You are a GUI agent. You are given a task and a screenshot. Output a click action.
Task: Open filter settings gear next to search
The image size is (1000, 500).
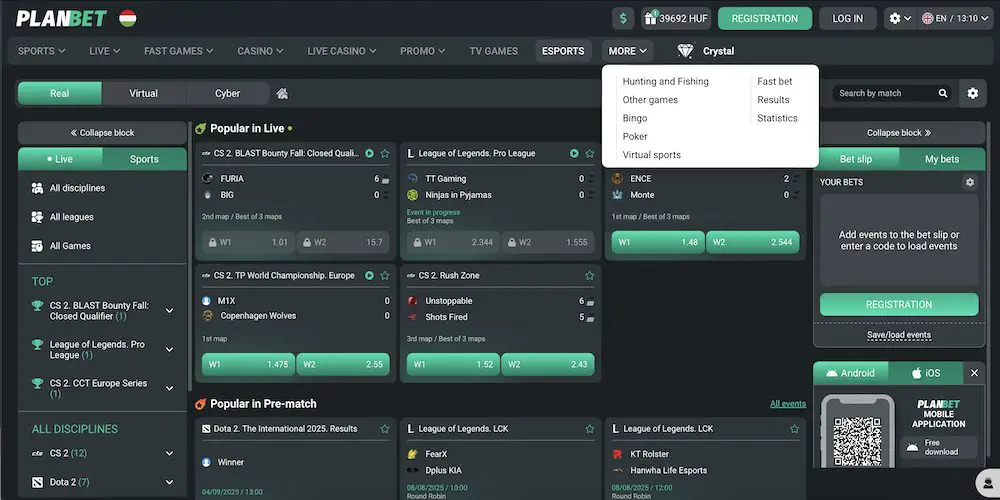(x=972, y=93)
